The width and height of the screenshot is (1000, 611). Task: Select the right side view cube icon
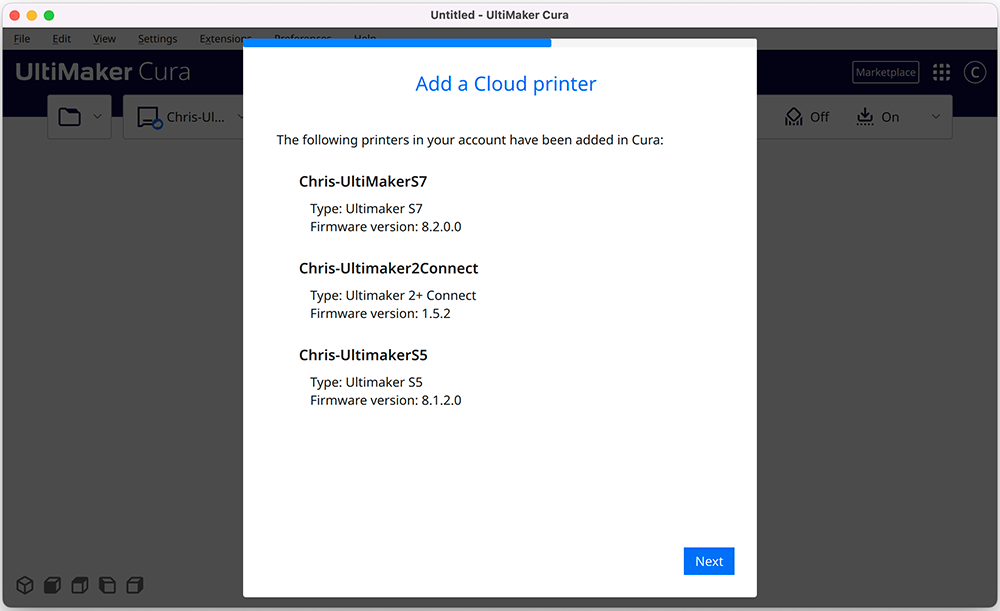[x=134, y=585]
